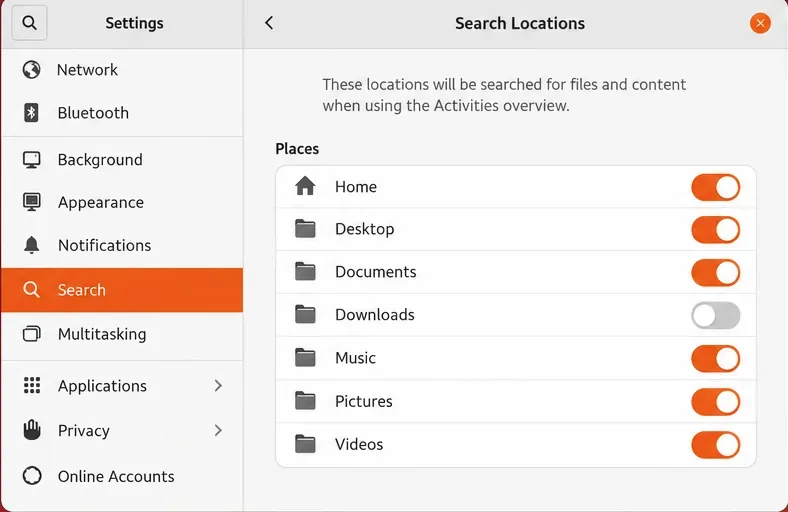
Task: Select the Search sidebar entry
Action: pyautogui.click(x=122, y=290)
